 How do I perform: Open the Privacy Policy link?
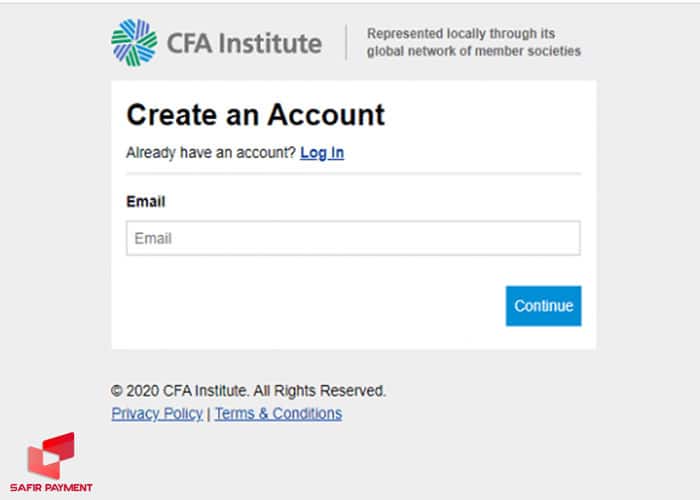coord(157,413)
